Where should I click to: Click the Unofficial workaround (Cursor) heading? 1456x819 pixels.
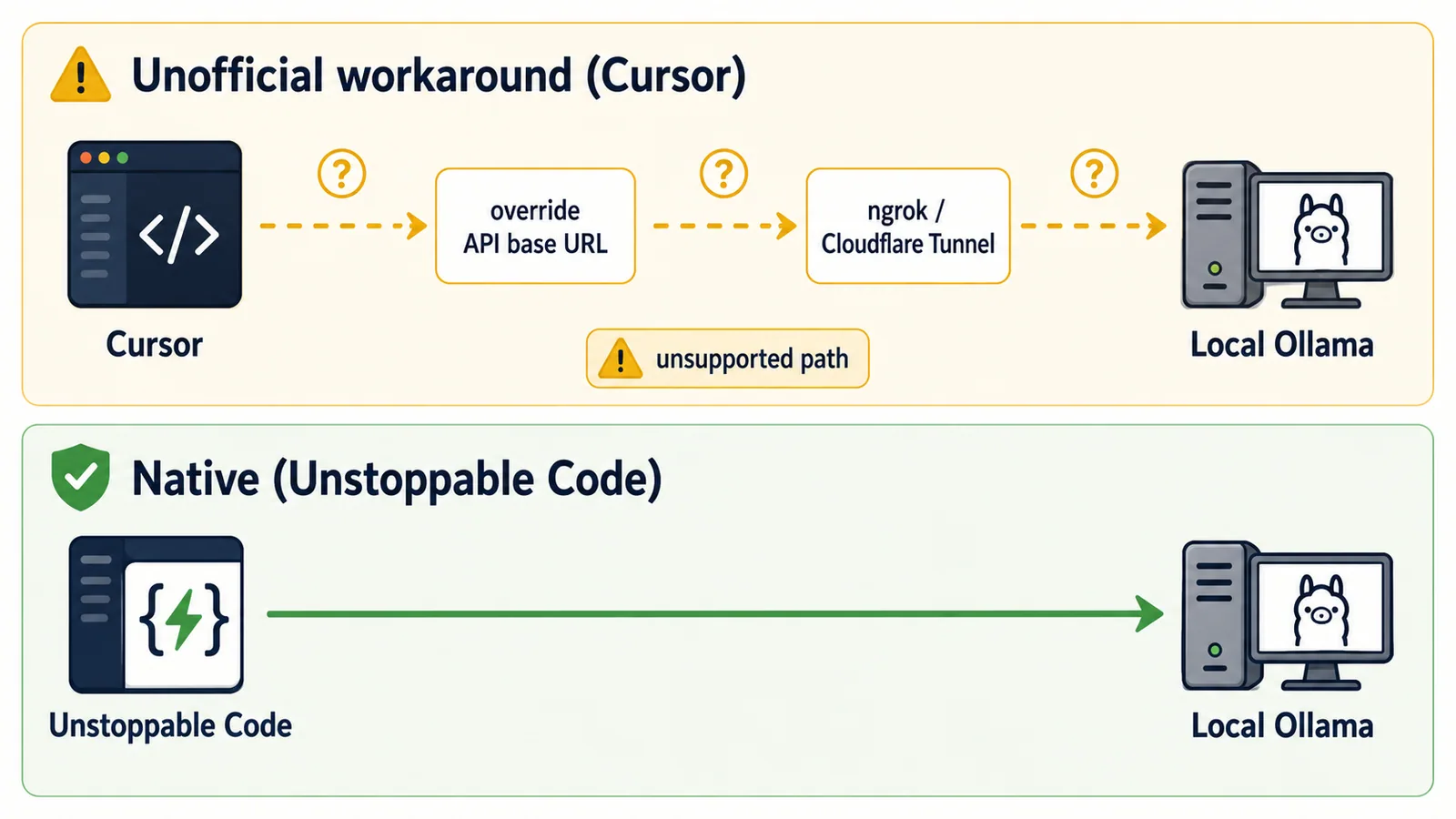coord(439,76)
